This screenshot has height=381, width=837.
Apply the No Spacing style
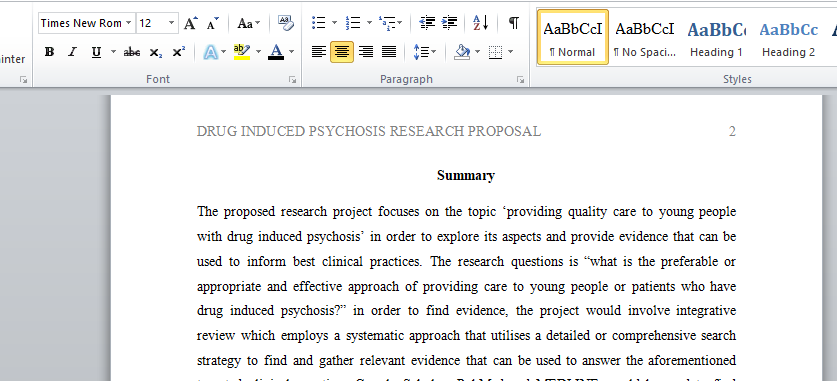pos(645,37)
